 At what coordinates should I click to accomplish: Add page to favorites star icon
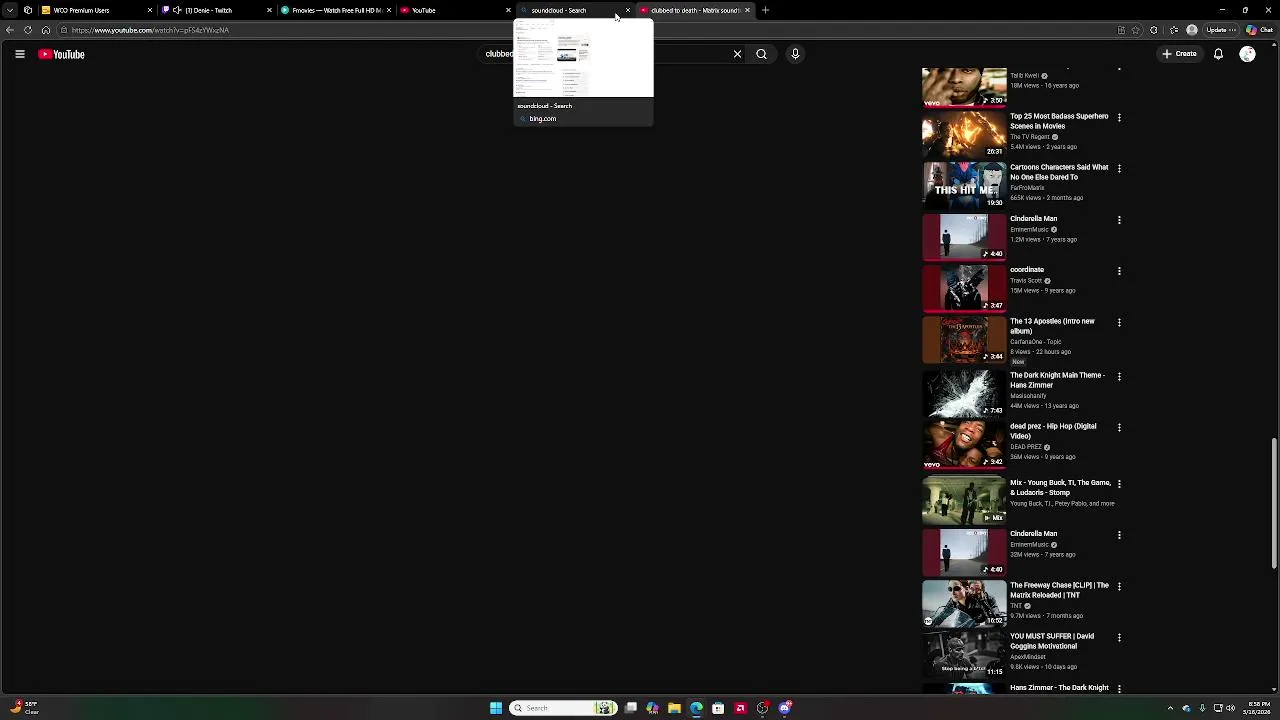1135,30
